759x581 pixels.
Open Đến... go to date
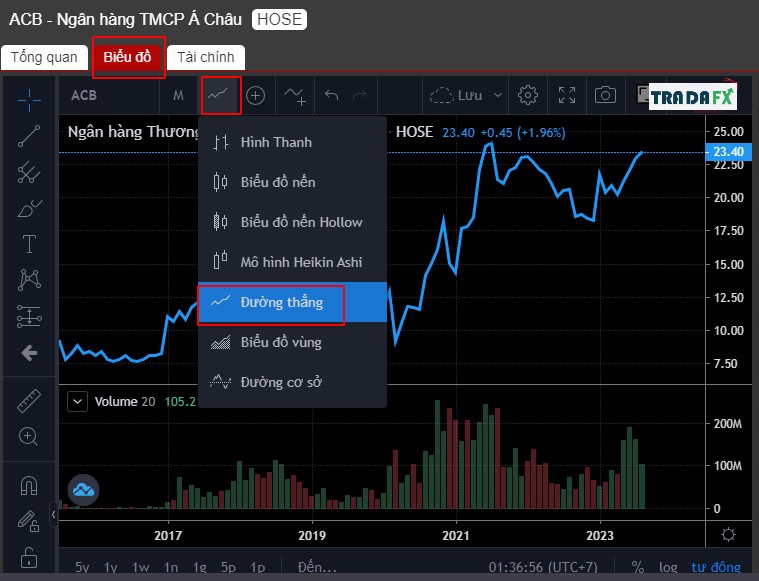pyautogui.click(x=317, y=567)
